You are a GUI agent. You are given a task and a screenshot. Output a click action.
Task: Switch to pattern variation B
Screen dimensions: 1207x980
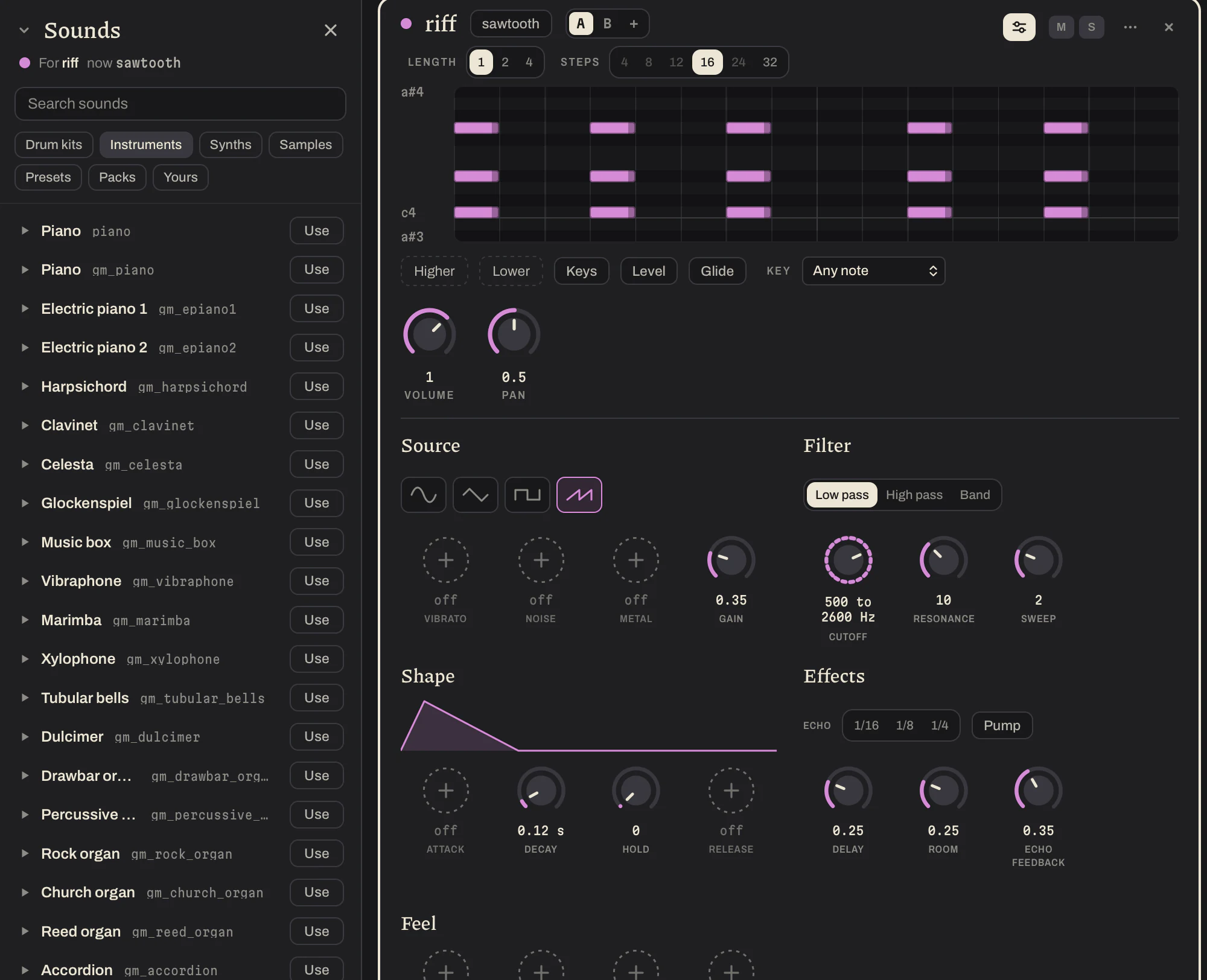click(x=608, y=24)
